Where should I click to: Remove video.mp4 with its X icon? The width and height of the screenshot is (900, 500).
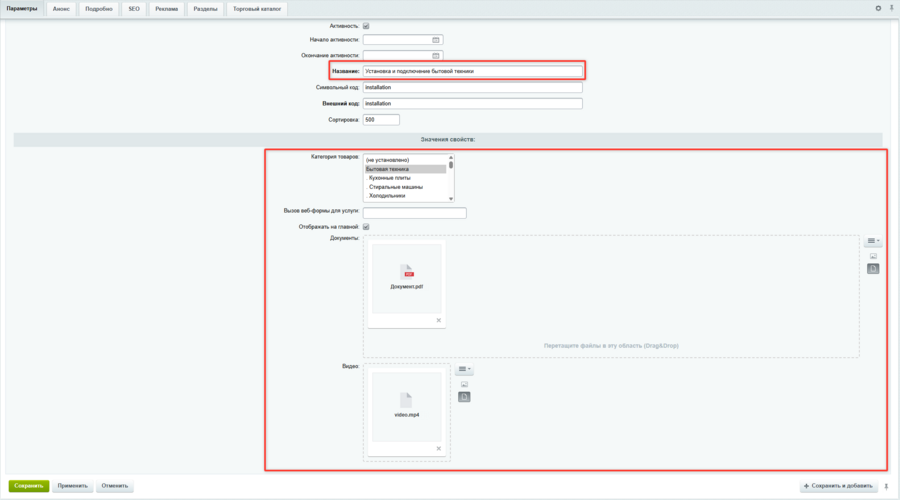point(439,448)
